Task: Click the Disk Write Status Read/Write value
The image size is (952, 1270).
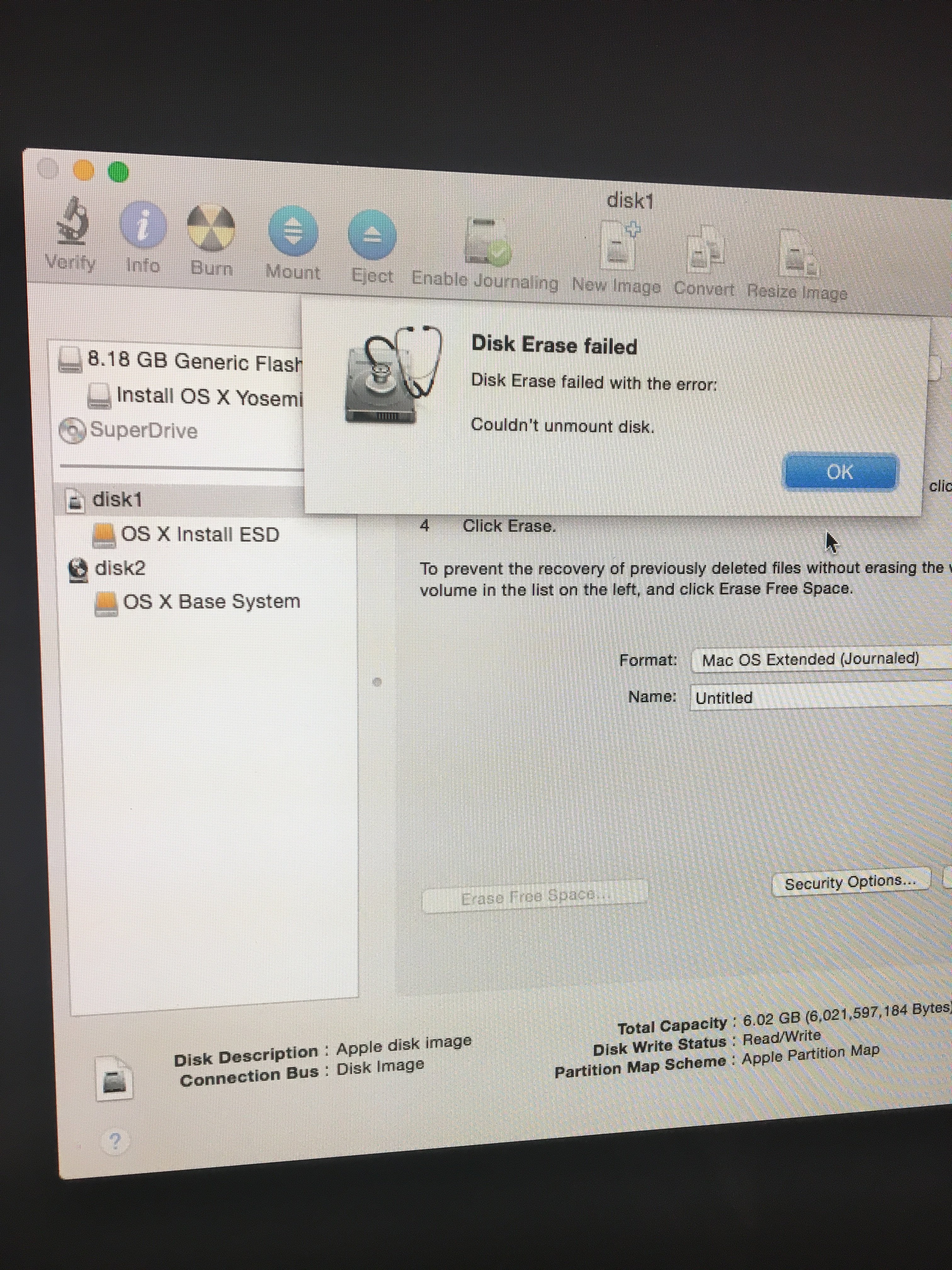Action: (782, 1038)
